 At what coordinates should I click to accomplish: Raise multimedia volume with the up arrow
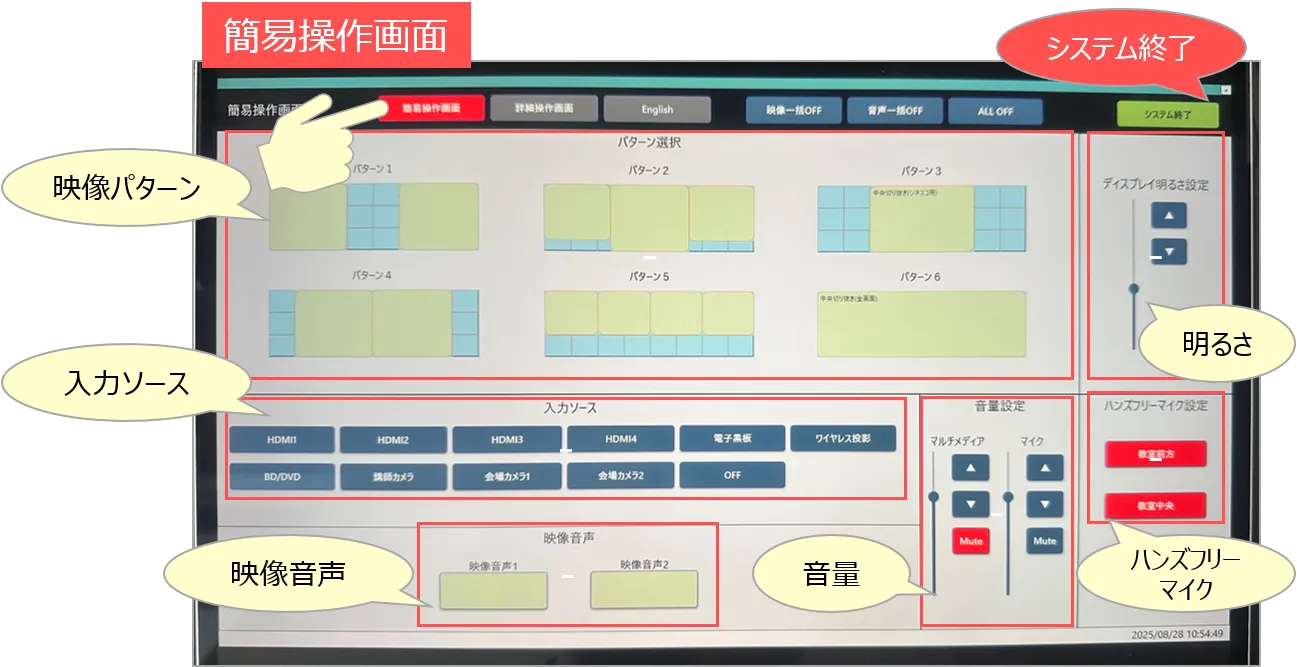point(970,467)
